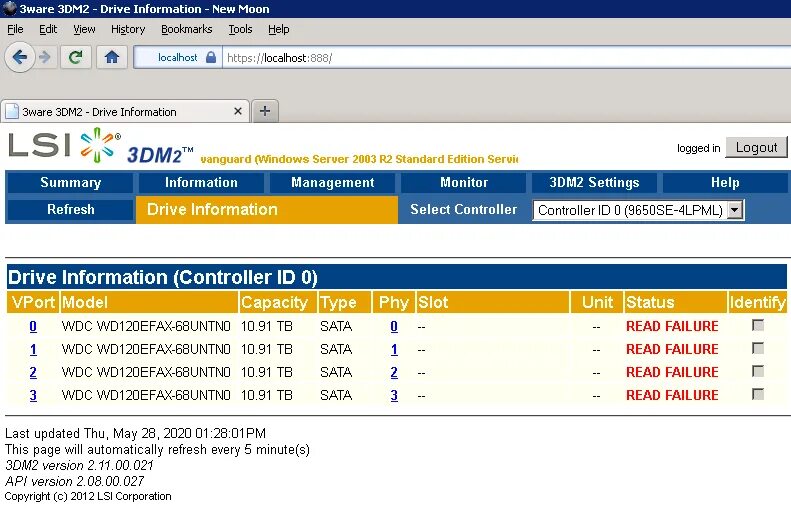The width and height of the screenshot is (791, 512).
Task: Click the Identify column header
Action: (757, 302)
